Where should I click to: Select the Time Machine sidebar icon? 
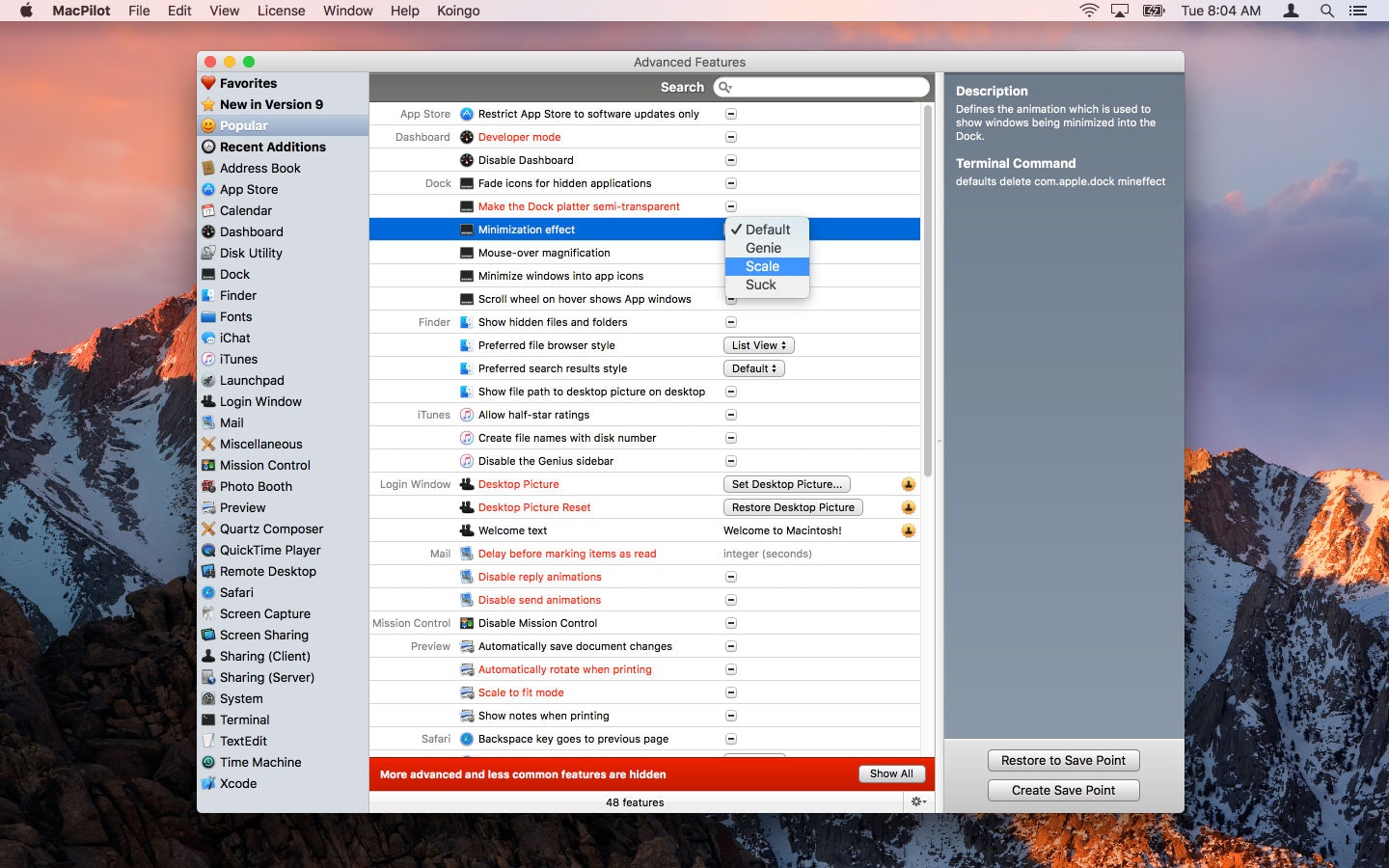coord(209,762)
